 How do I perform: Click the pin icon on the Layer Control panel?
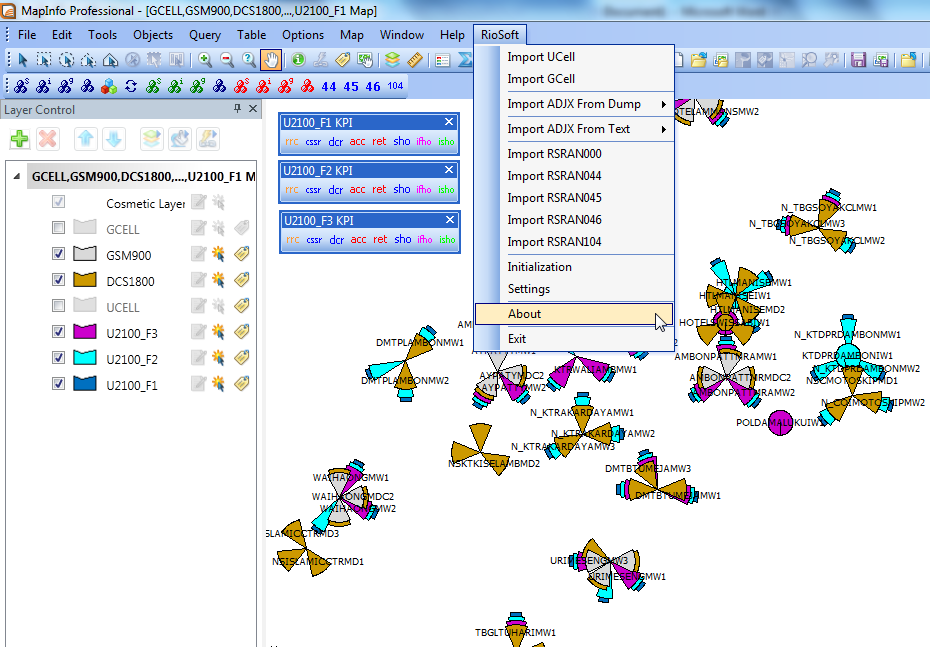238,109
